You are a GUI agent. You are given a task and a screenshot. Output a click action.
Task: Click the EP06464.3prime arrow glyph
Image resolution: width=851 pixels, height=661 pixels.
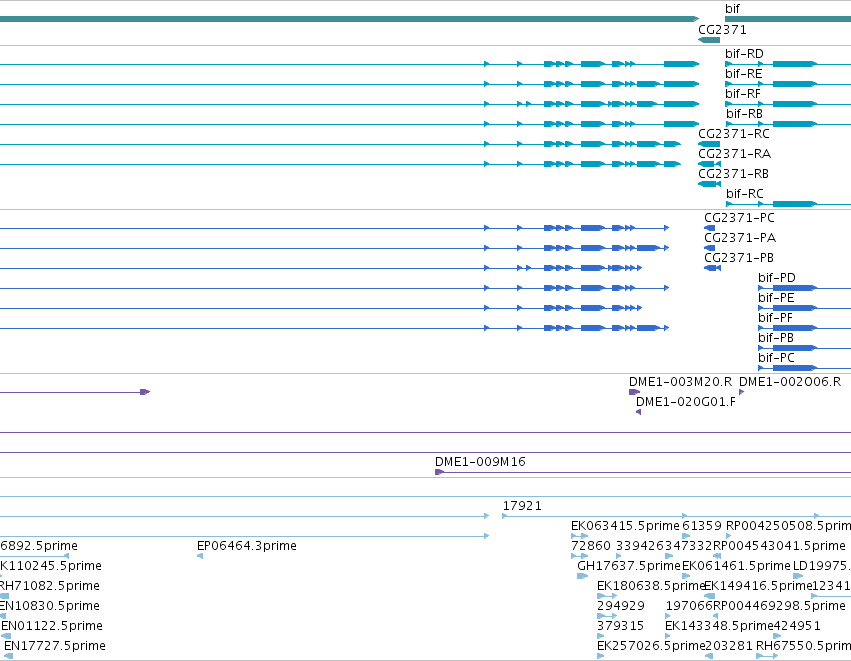[200, 556]
